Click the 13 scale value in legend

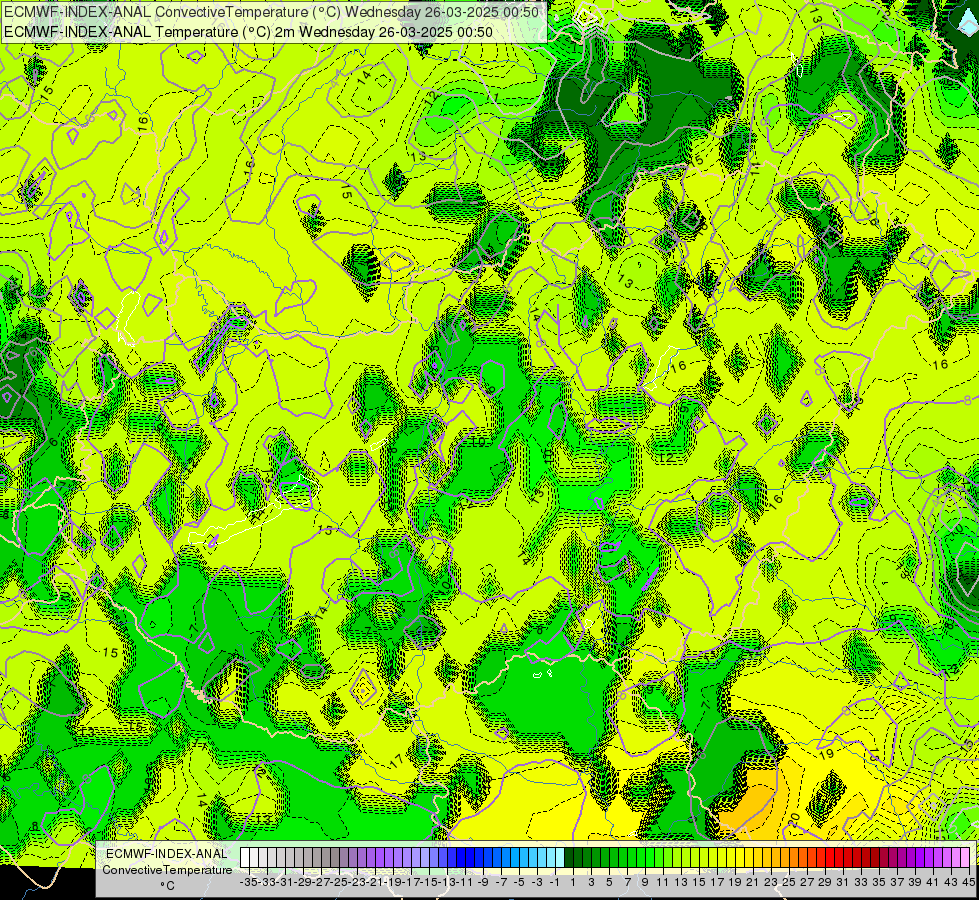tap(681, 882)
